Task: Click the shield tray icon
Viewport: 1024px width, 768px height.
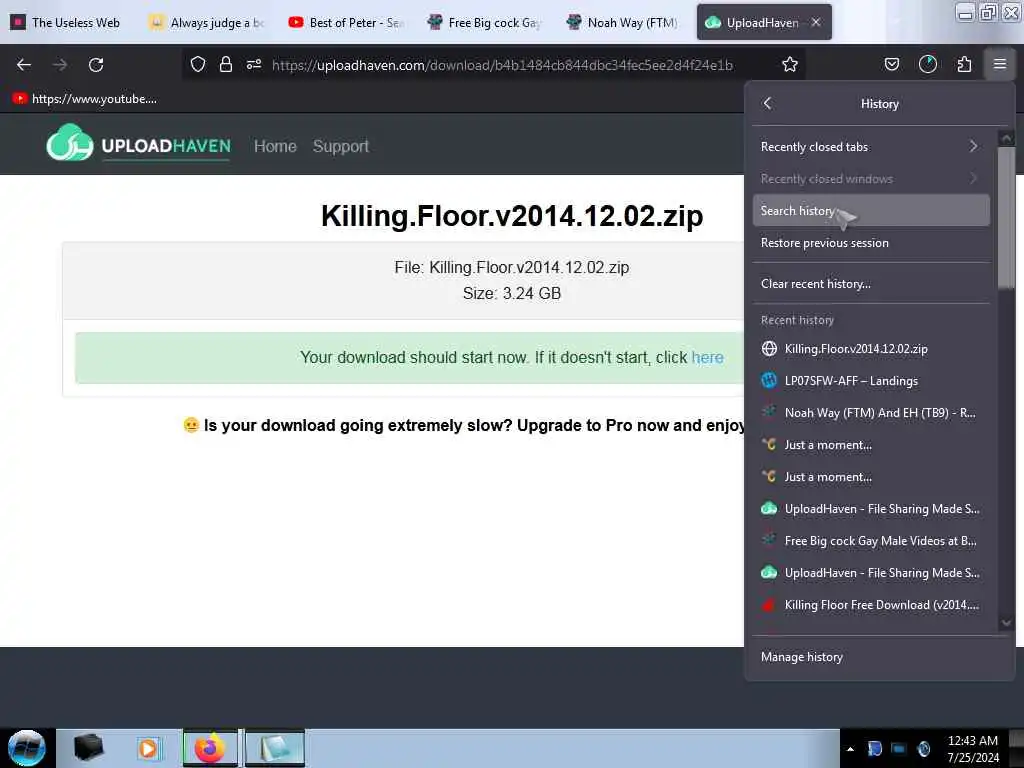Action: [x=874, y=749]
